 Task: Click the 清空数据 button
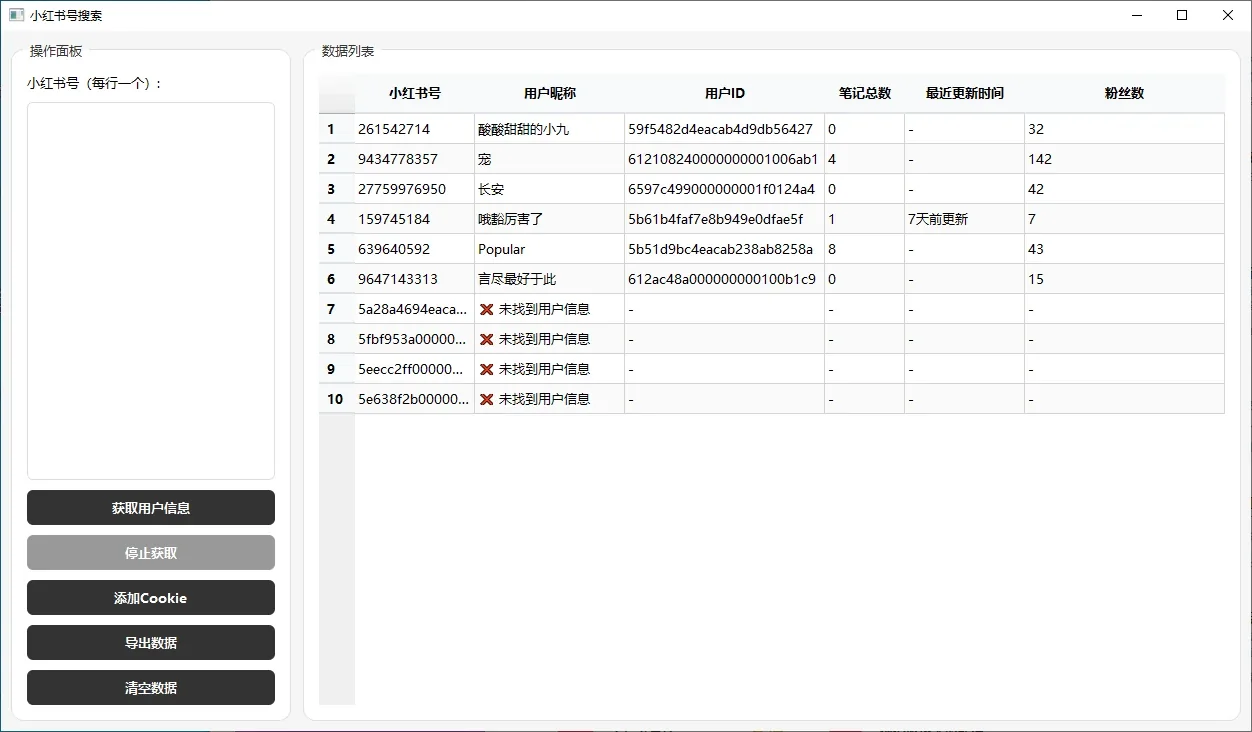click(x=151, y=688)
